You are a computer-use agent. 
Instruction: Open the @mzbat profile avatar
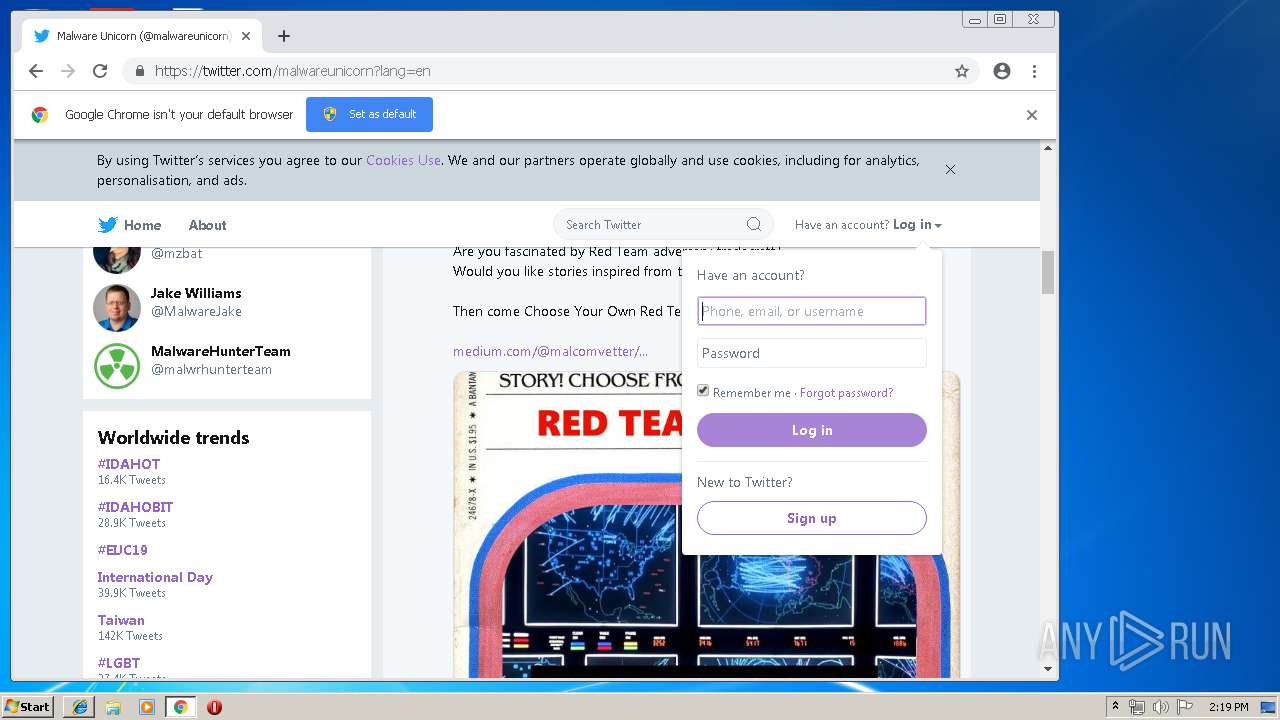[117, 259]
